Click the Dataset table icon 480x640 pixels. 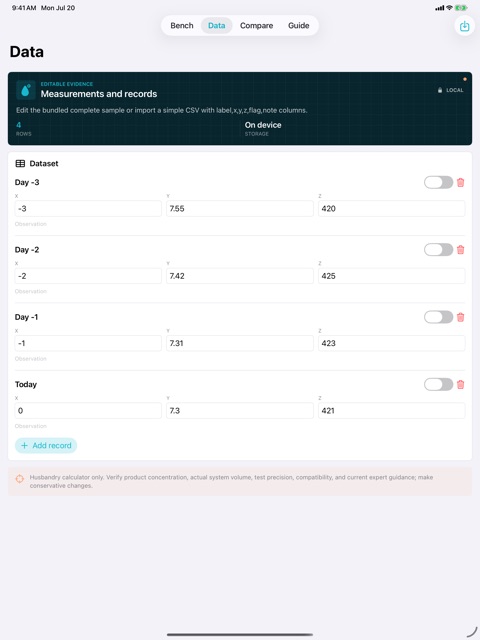tap(20, 164)
